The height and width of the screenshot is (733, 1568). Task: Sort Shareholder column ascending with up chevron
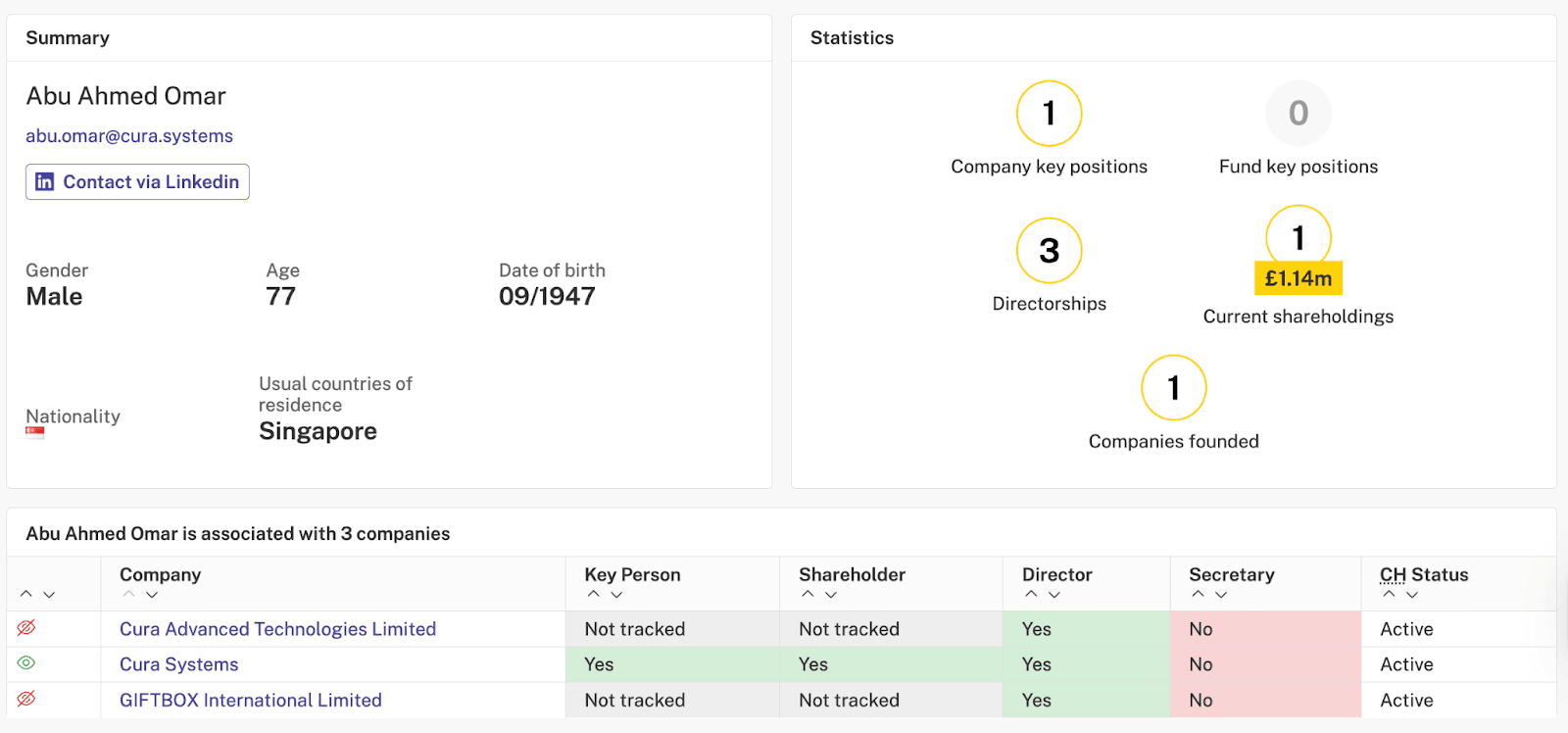click(x=808, y=595)
